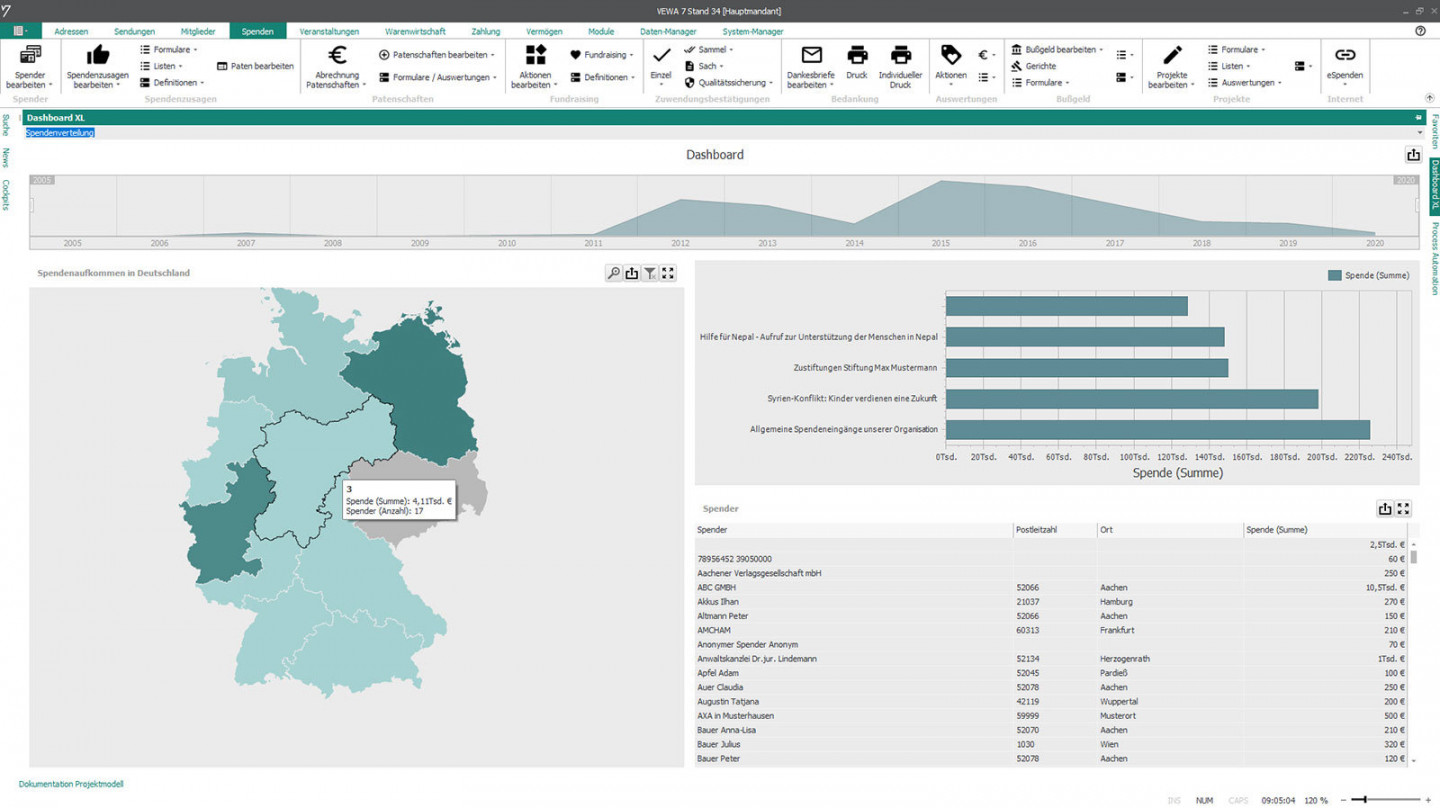Click the zoom-out minus in status bar
Image resolution: width=1440 pixels, height=808 pixels.
[x=1344, y=800]
